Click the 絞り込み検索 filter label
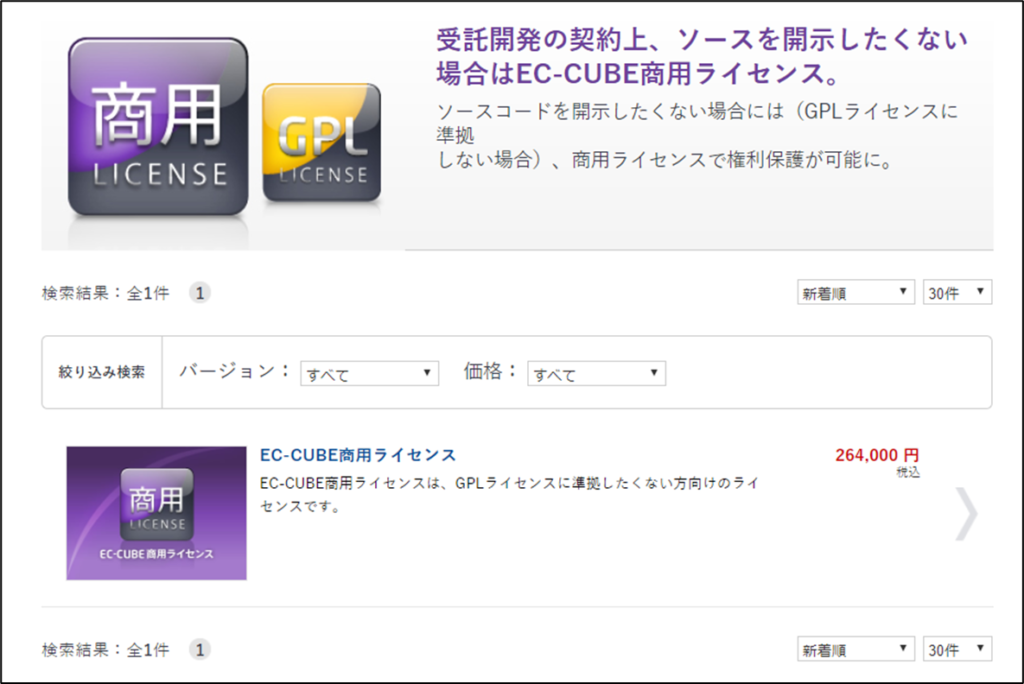Screen dimensions: 1024x684 pos(102,372)
